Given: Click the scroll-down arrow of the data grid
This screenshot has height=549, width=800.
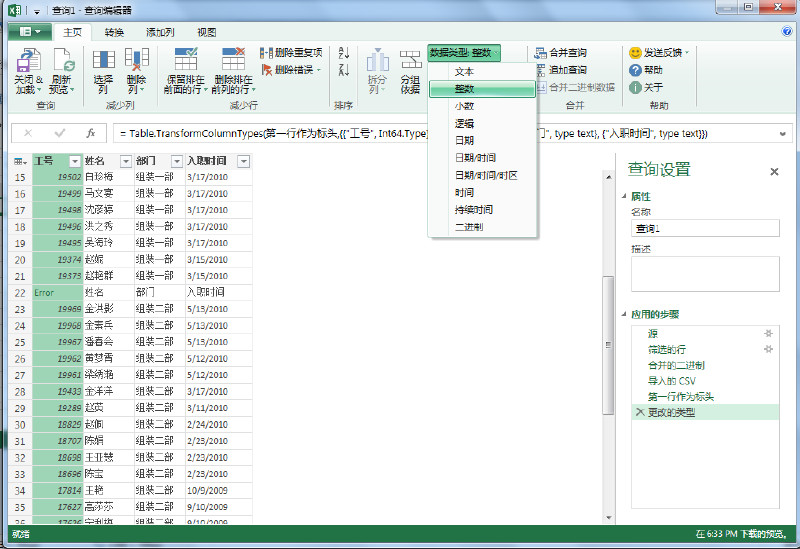Looking at the screenshot, I should (608, 518).
